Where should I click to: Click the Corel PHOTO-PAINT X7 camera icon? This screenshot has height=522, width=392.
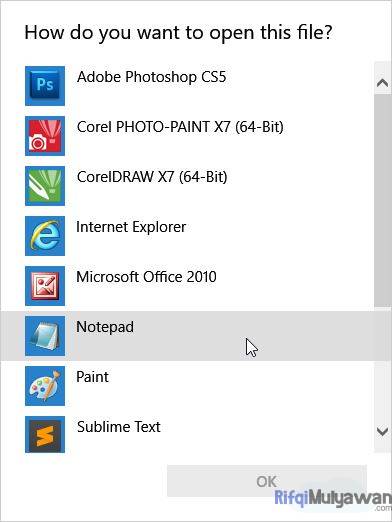tap(45, 136)
